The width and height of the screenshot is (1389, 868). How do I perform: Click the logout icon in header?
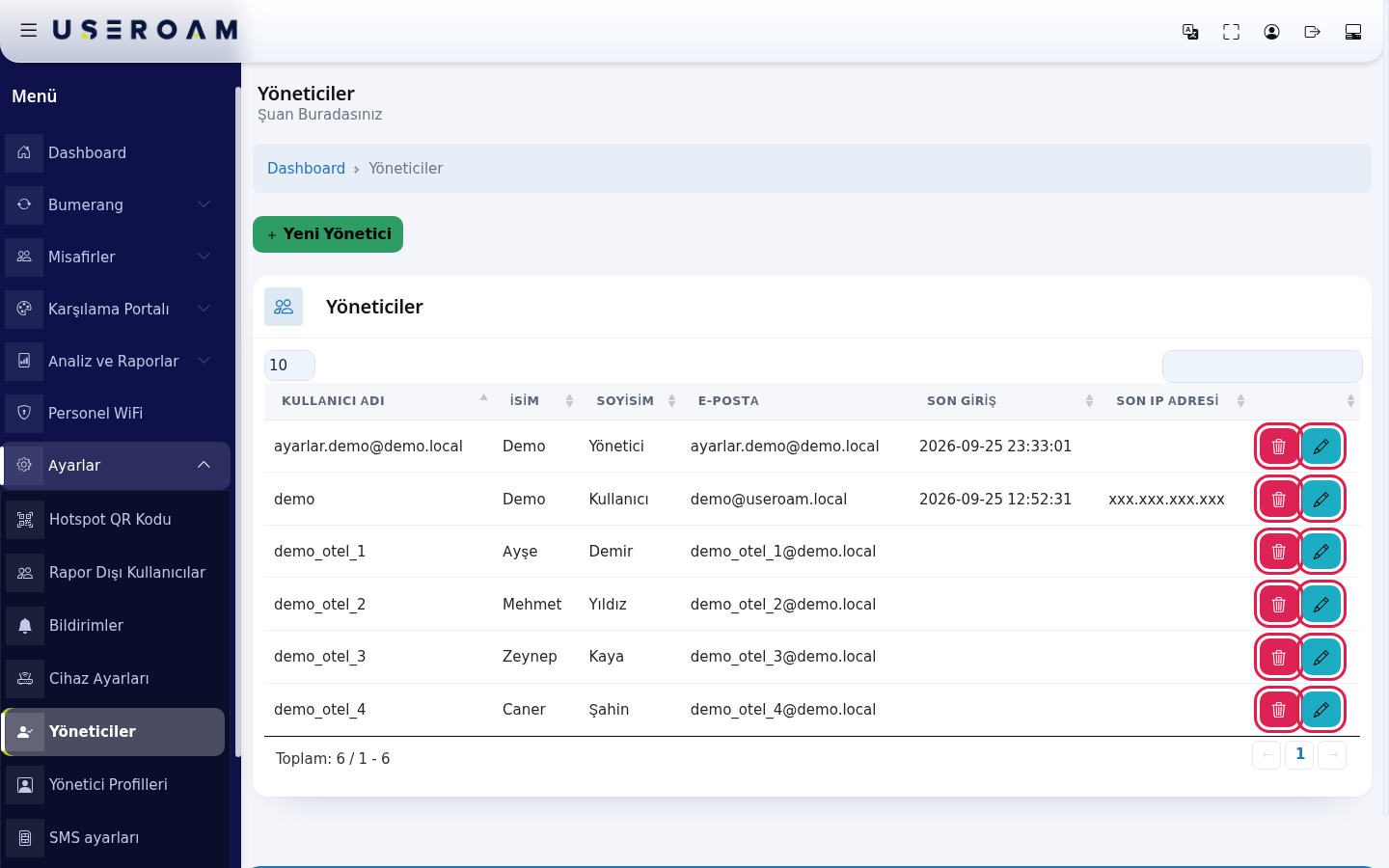point(1312,32)
